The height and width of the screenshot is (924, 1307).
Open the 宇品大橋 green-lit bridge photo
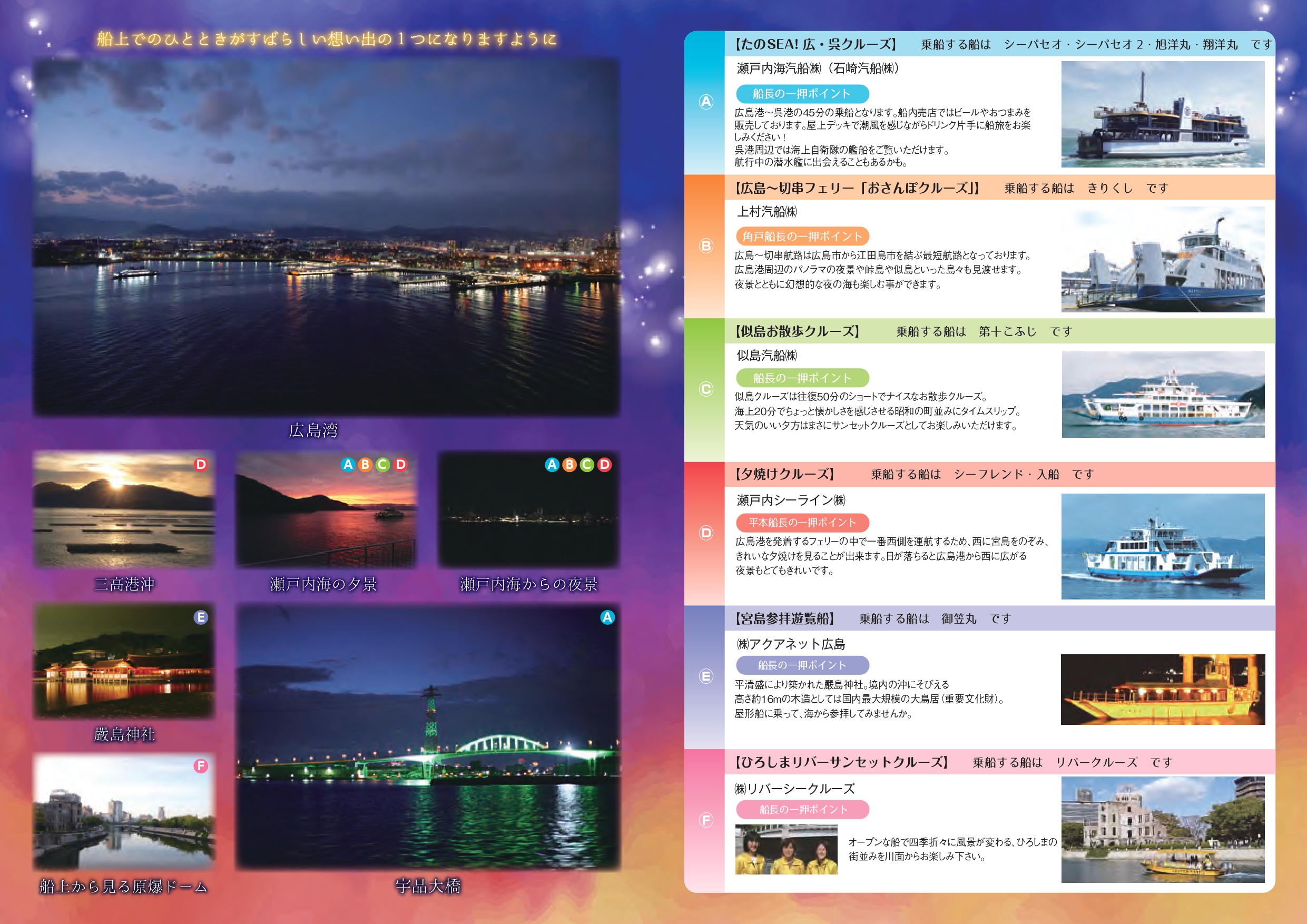428,736
